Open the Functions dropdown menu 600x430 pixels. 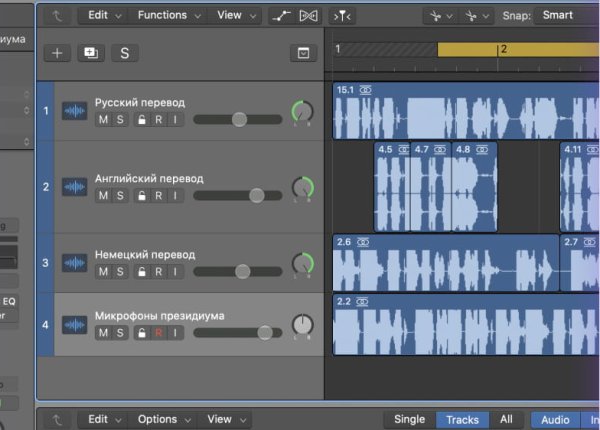coord(169,16)
